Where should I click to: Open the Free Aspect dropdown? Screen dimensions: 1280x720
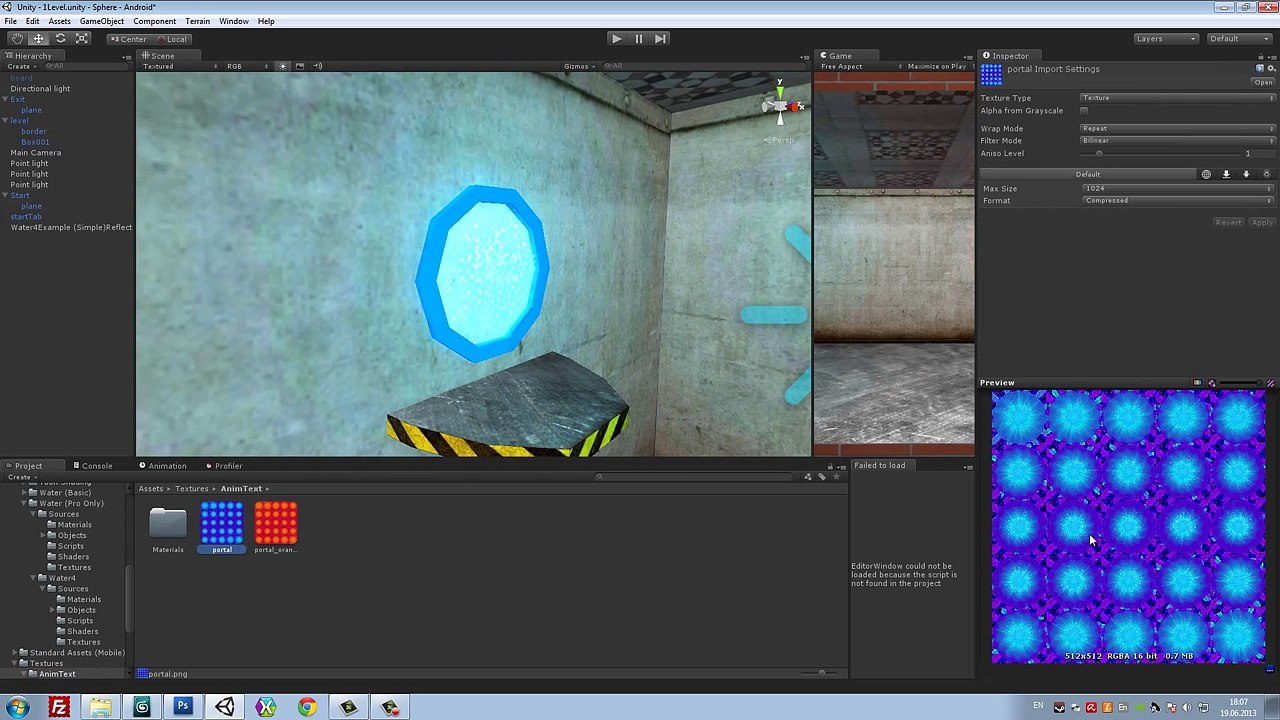point(860,66)
